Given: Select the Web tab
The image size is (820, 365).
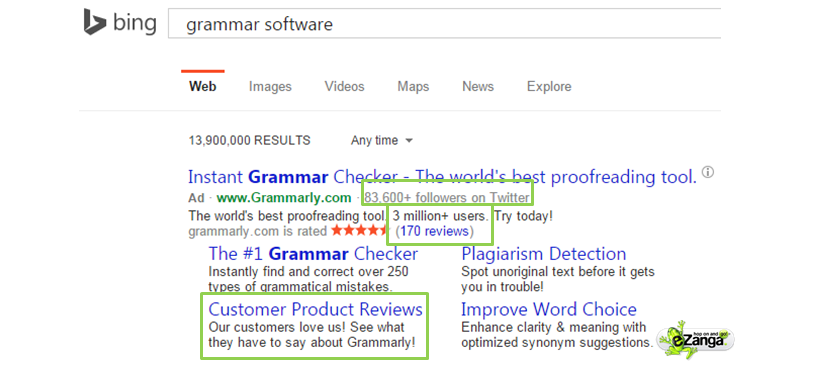Looking at the screenshot, I should coord(202,86).
